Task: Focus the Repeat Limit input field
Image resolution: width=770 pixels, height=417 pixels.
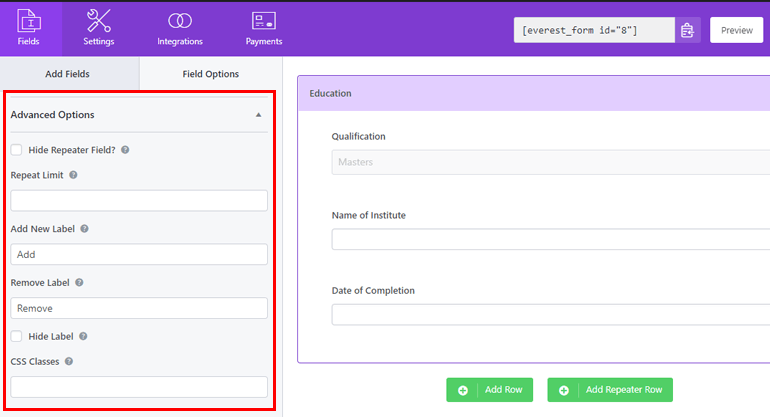Action: [x=139, y=200]
